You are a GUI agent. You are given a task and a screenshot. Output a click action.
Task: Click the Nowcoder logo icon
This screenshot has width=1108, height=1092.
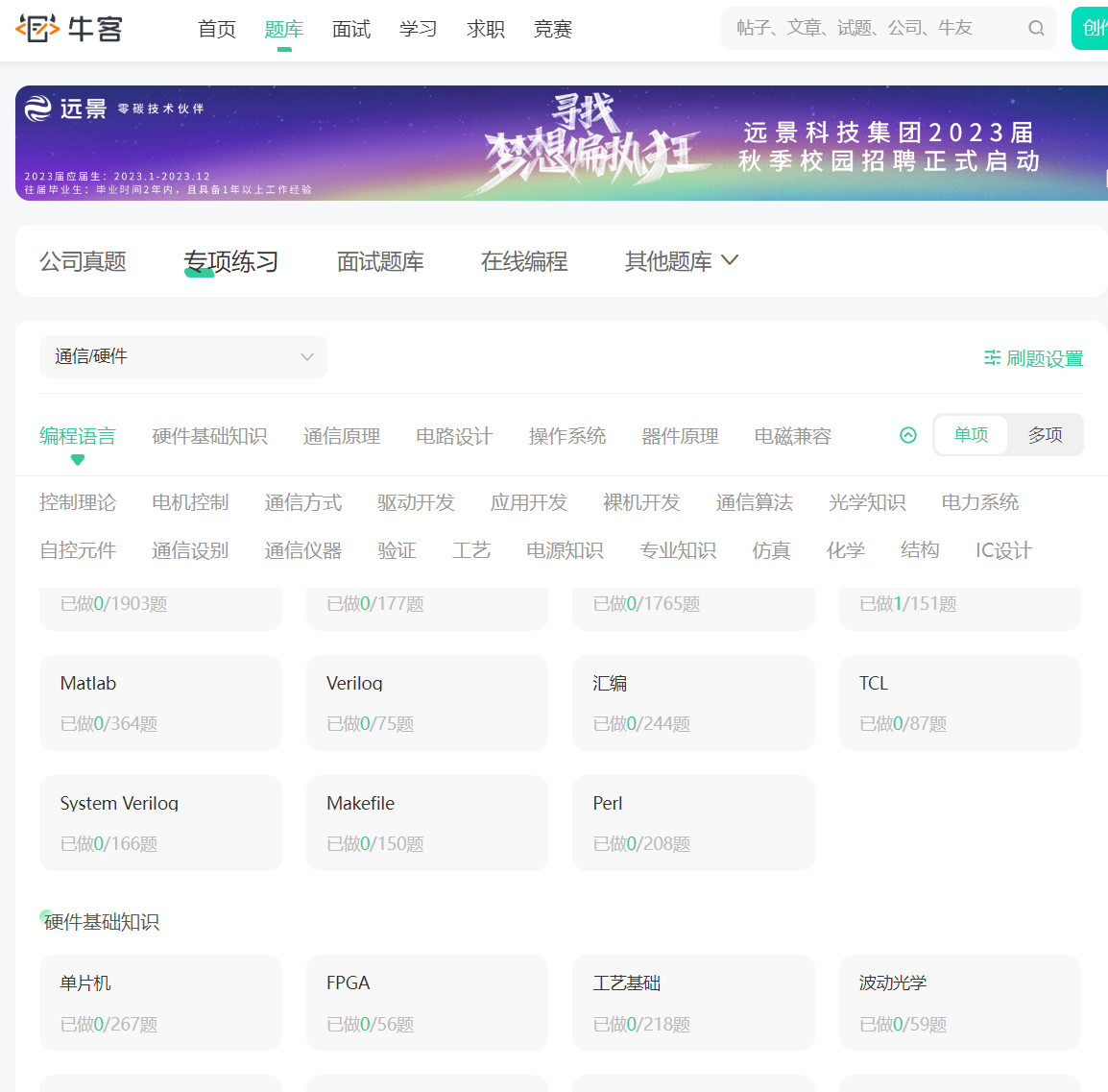click(x=68, y=28)
